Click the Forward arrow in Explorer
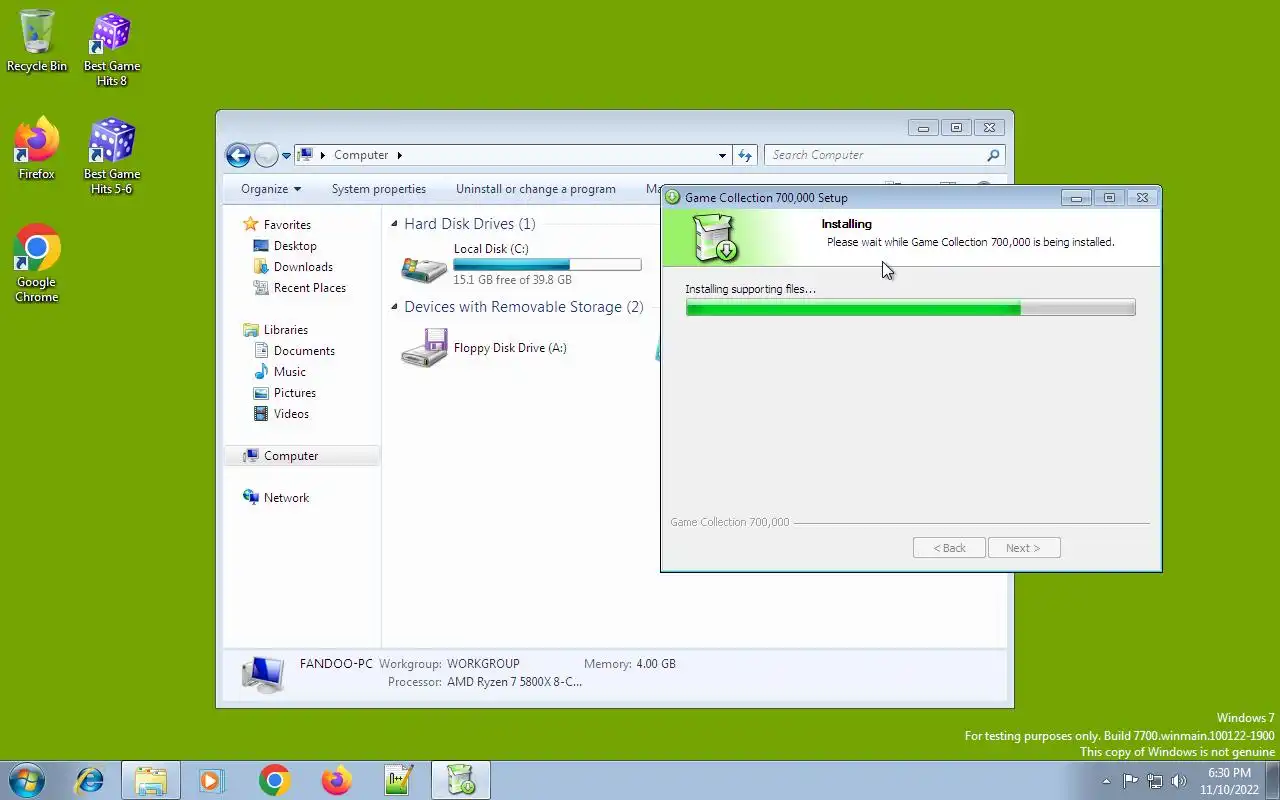Viewport: 1280px width, 800px height. pos(266,155)
